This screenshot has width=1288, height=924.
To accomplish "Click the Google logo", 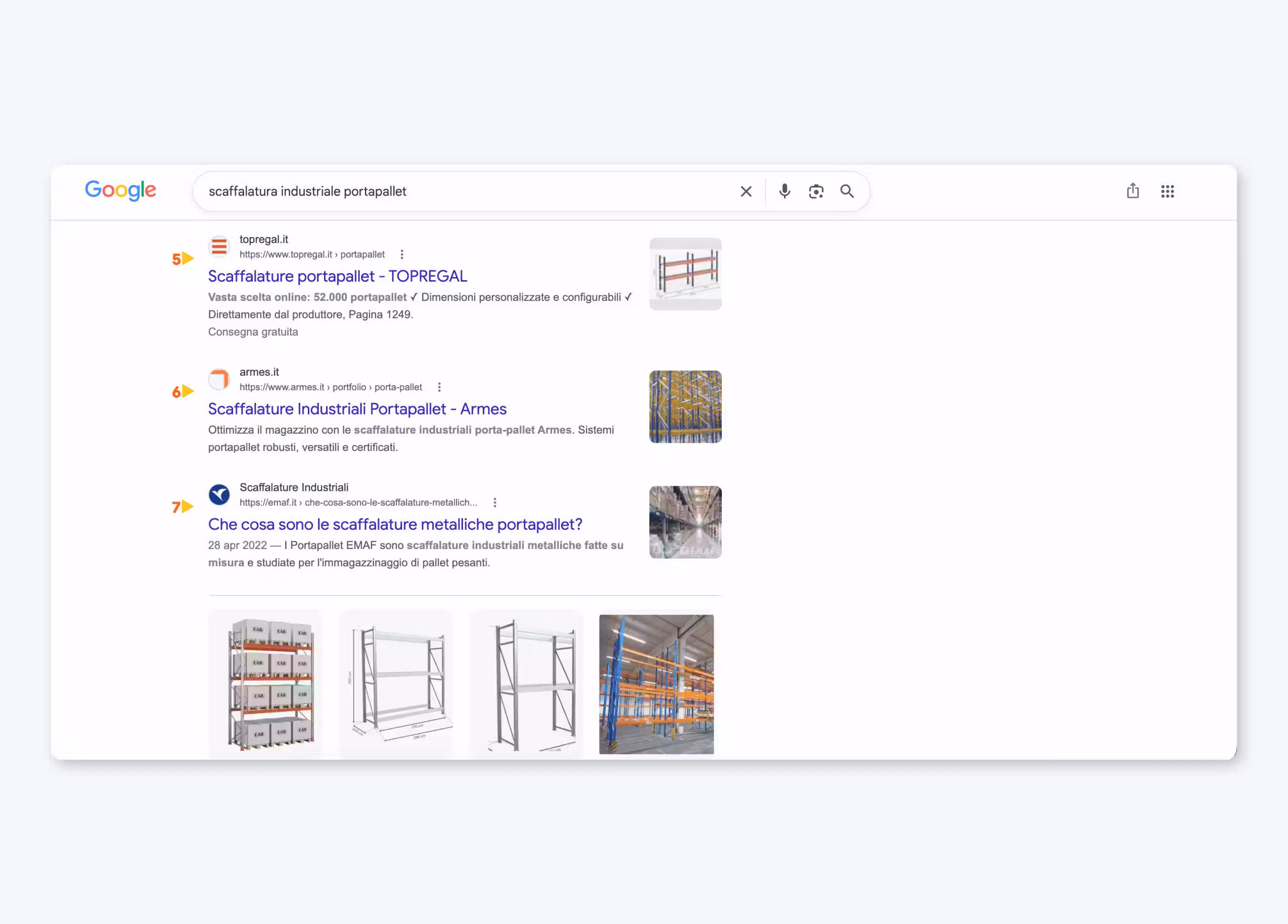I will click(120, 191).
